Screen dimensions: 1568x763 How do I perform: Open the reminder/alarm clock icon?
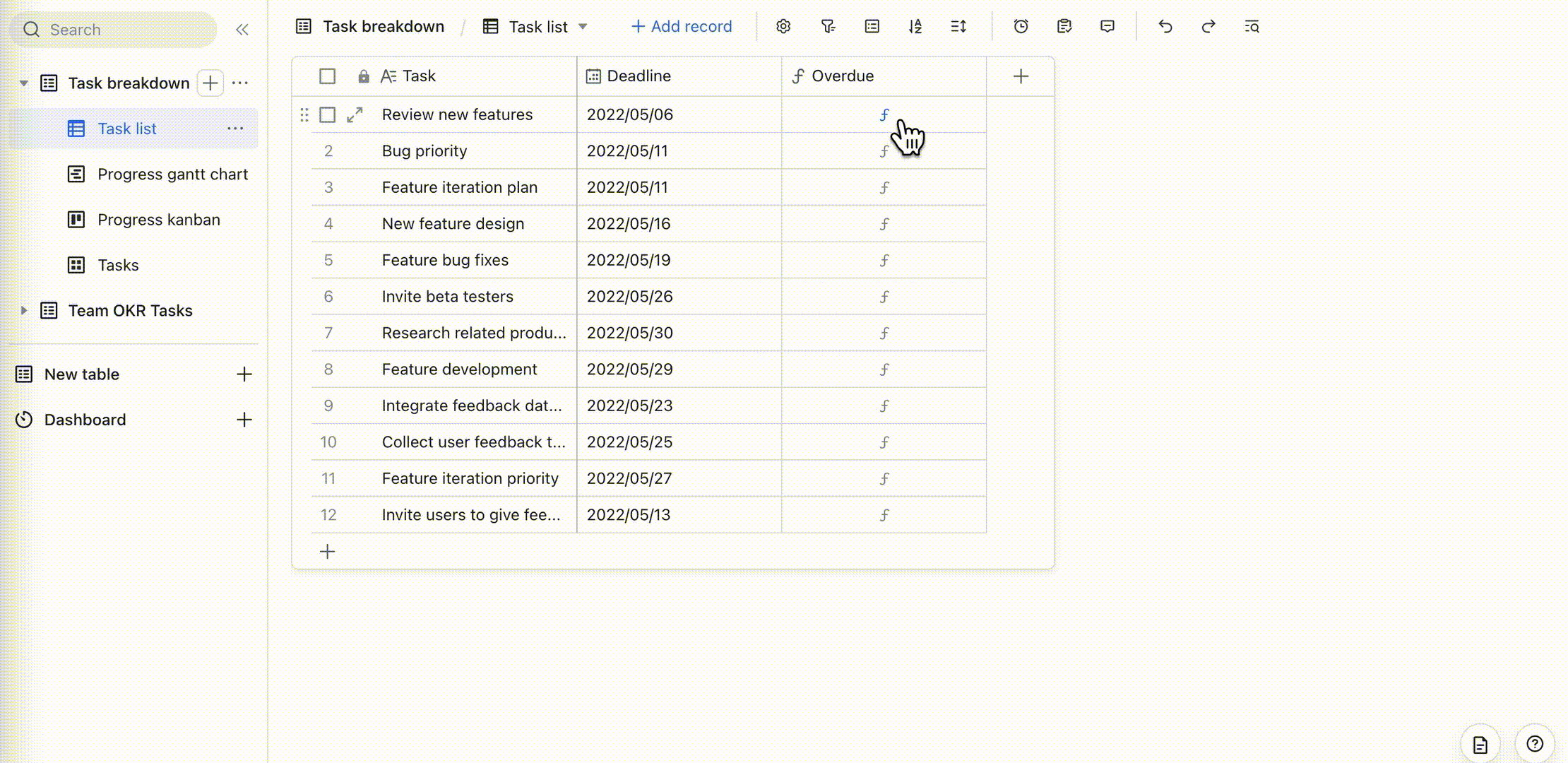pyautogui.click(x=1021, y=26)
